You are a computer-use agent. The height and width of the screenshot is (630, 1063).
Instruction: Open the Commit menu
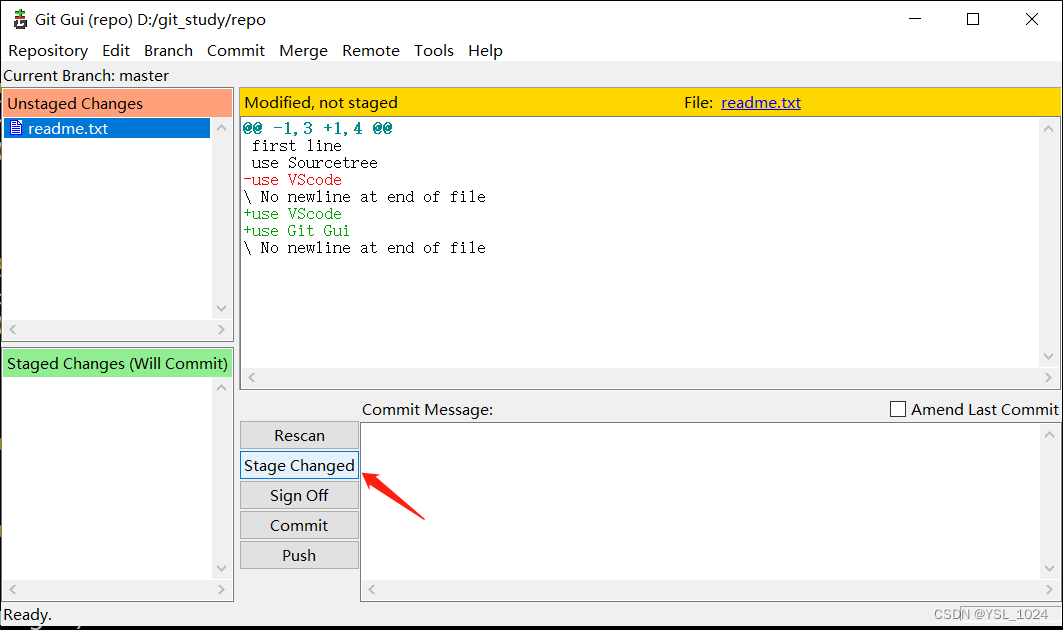[236, 51]
